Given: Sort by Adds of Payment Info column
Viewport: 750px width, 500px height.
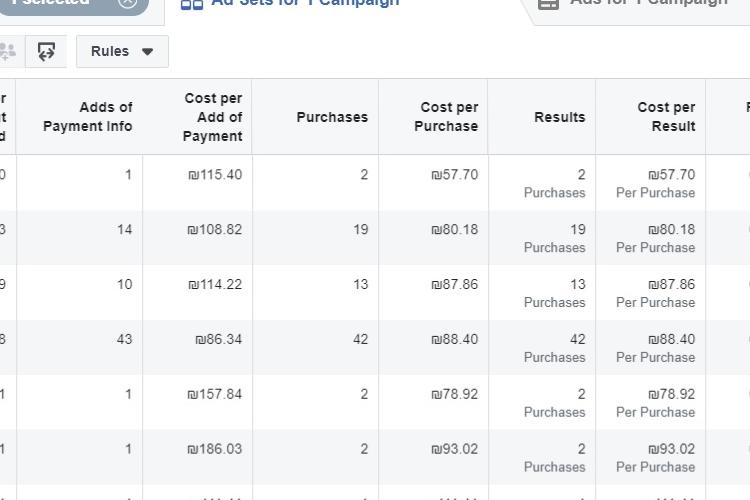Looking at the screenshot, I should point(88,117).
